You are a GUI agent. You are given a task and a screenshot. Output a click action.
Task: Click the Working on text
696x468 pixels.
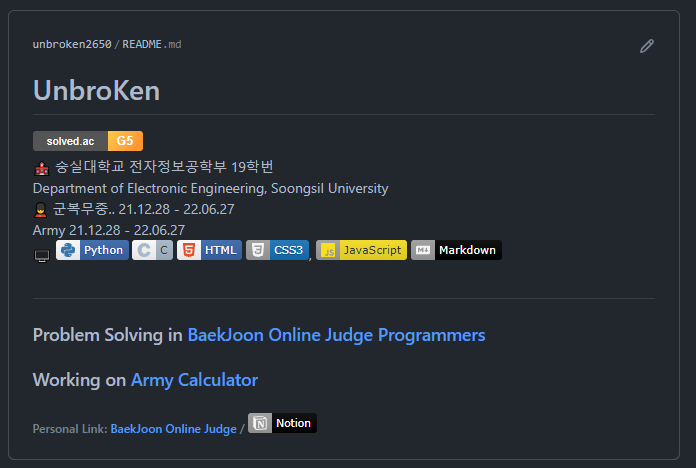[x=79, y=380]
